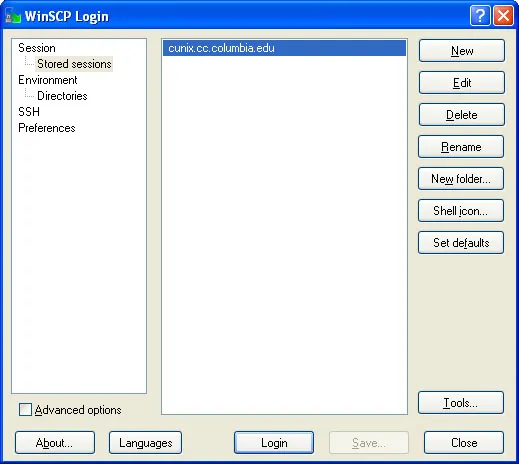Click the Help question mark button
This screenshot has width=519, height=464.
(480, 15)
